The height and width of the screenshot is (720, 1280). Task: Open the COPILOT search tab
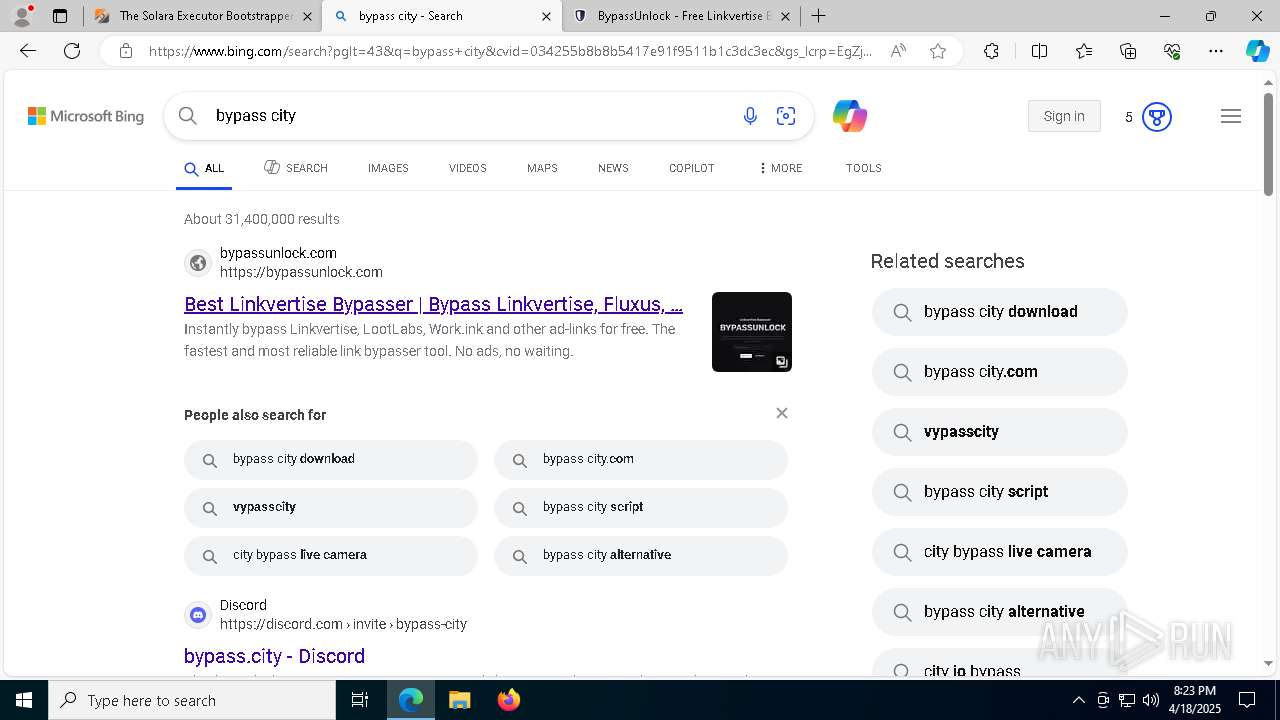click(692, 168)
